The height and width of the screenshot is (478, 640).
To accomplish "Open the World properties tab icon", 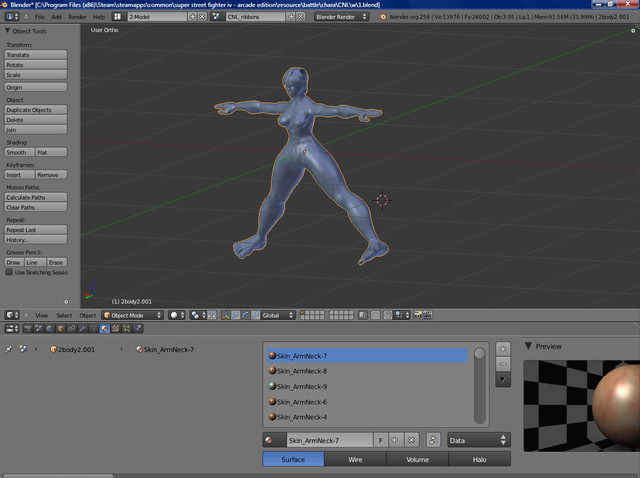I will pos(49,329).
